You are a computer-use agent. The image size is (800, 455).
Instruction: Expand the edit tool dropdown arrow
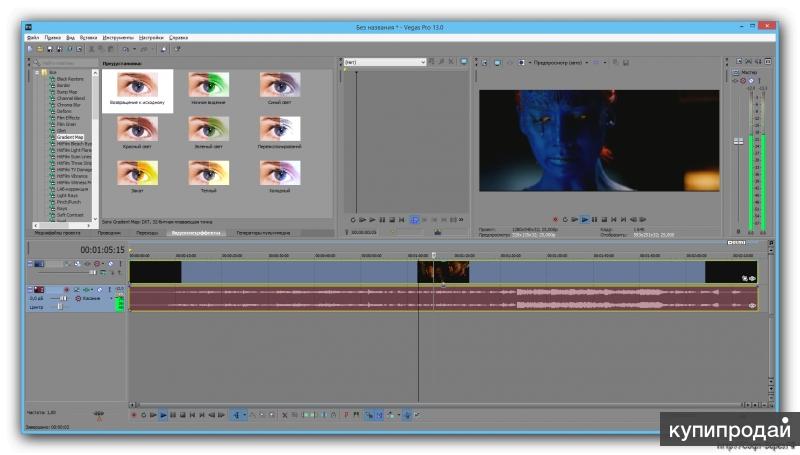(244, 415)
